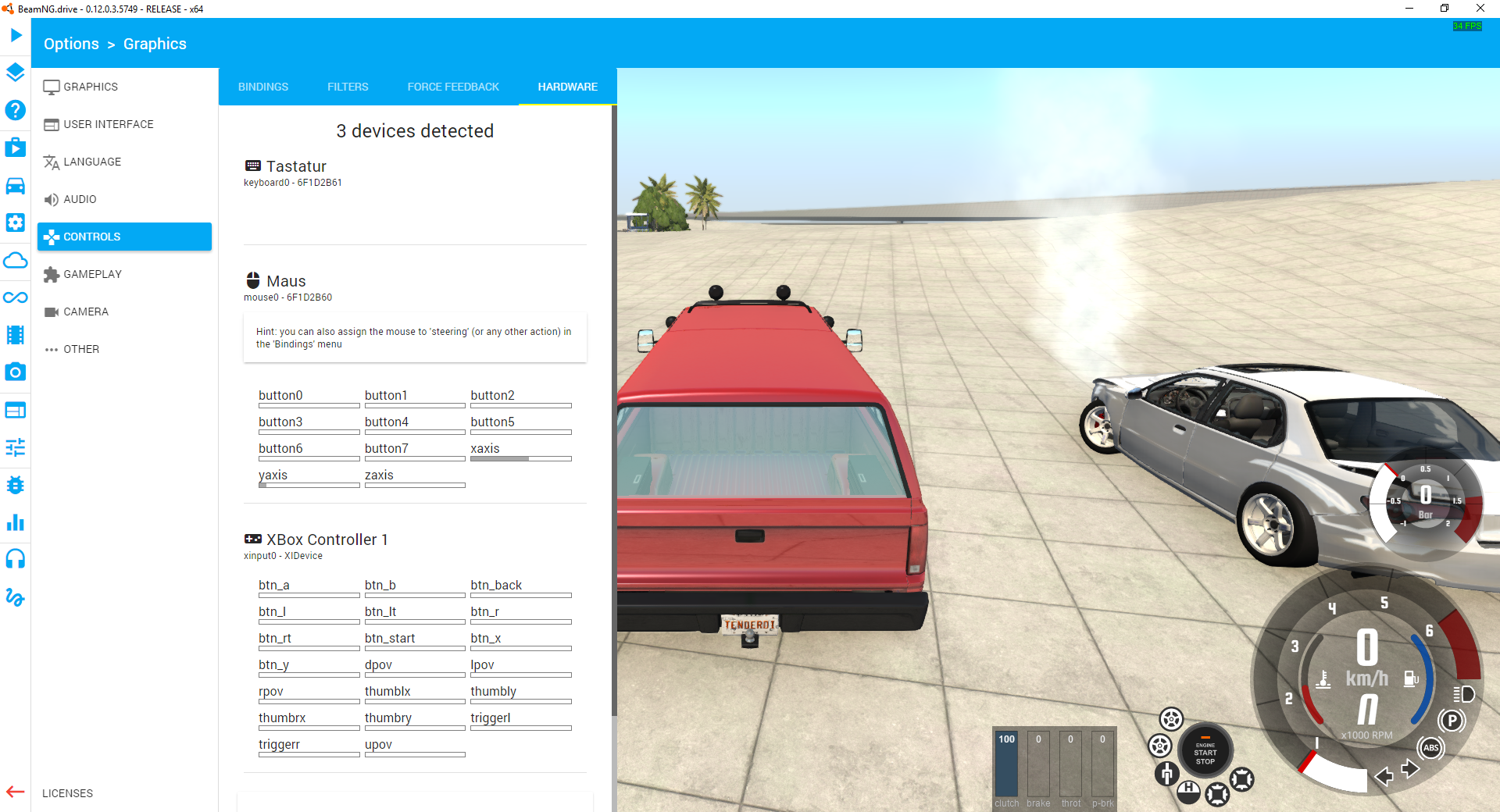The image size is (1500, 812).
Task: Open the vehicle parts gear icon
Action: (x=16, y=223)
